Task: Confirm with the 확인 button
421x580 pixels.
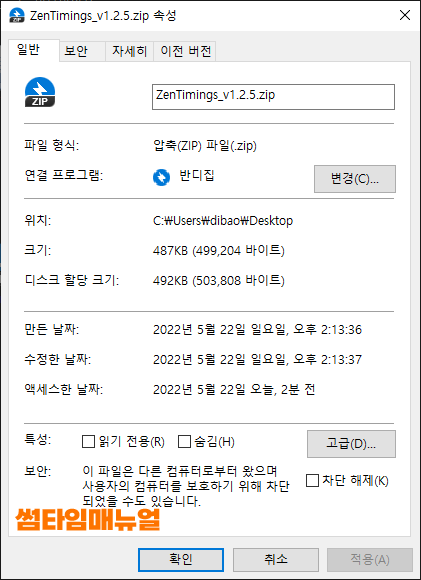Action: [181, 560]
